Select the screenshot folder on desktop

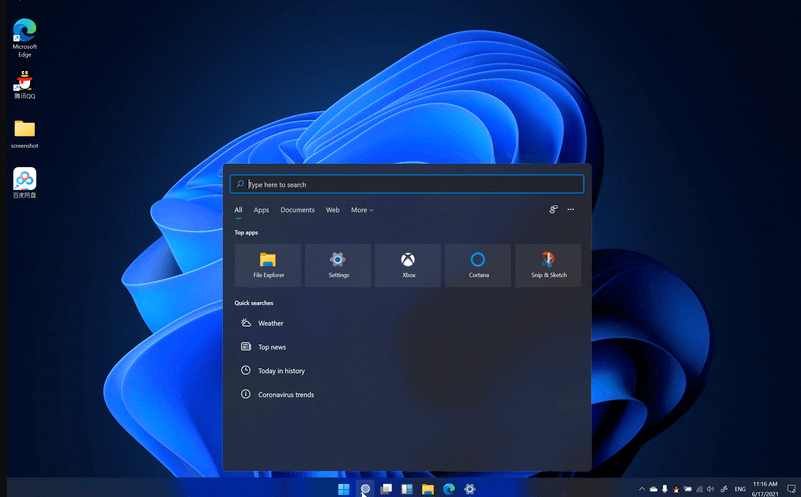pyautogui.click(x=25, y=132)
